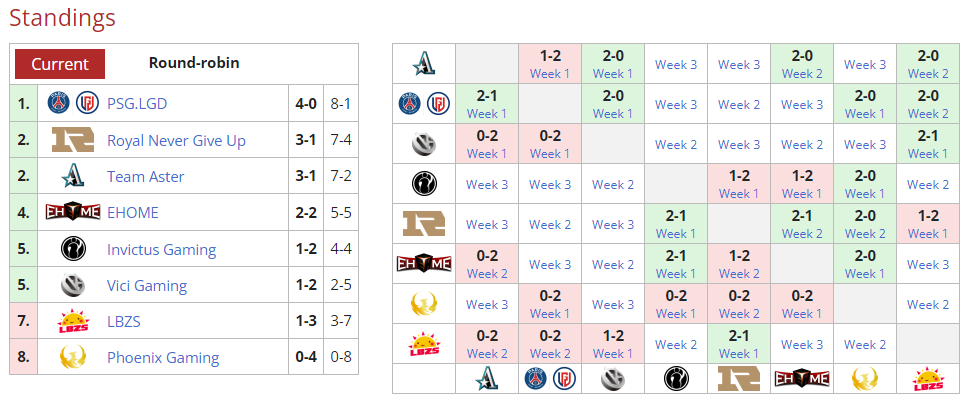Click EHOME logo in crosstable bottom row

801,379
